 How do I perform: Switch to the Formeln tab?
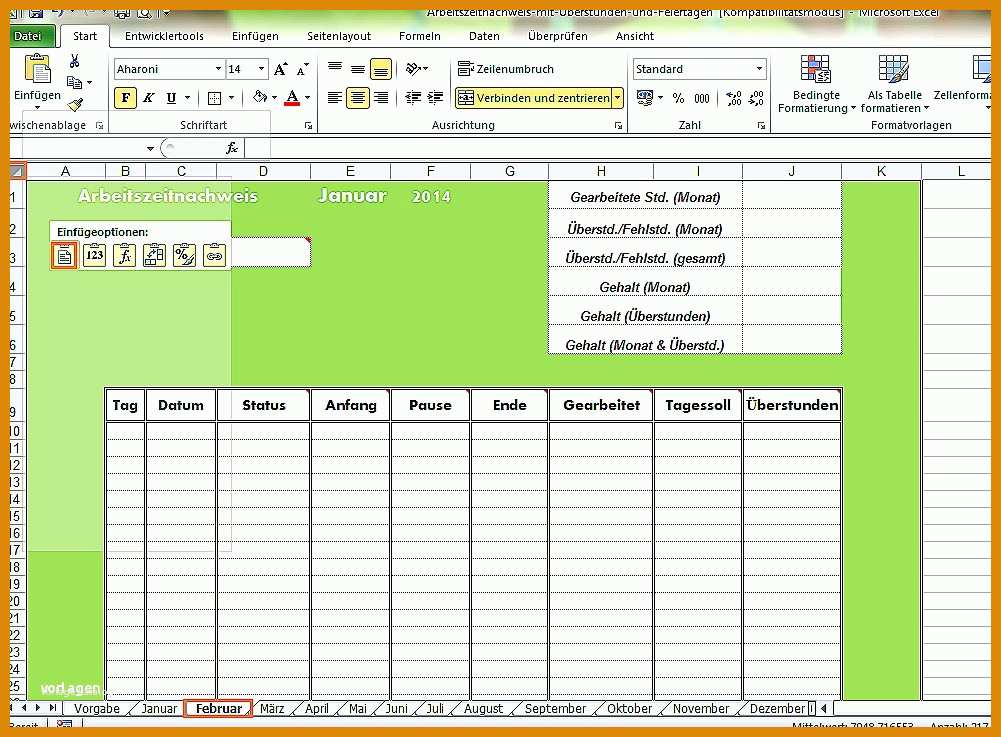point(419,36)
